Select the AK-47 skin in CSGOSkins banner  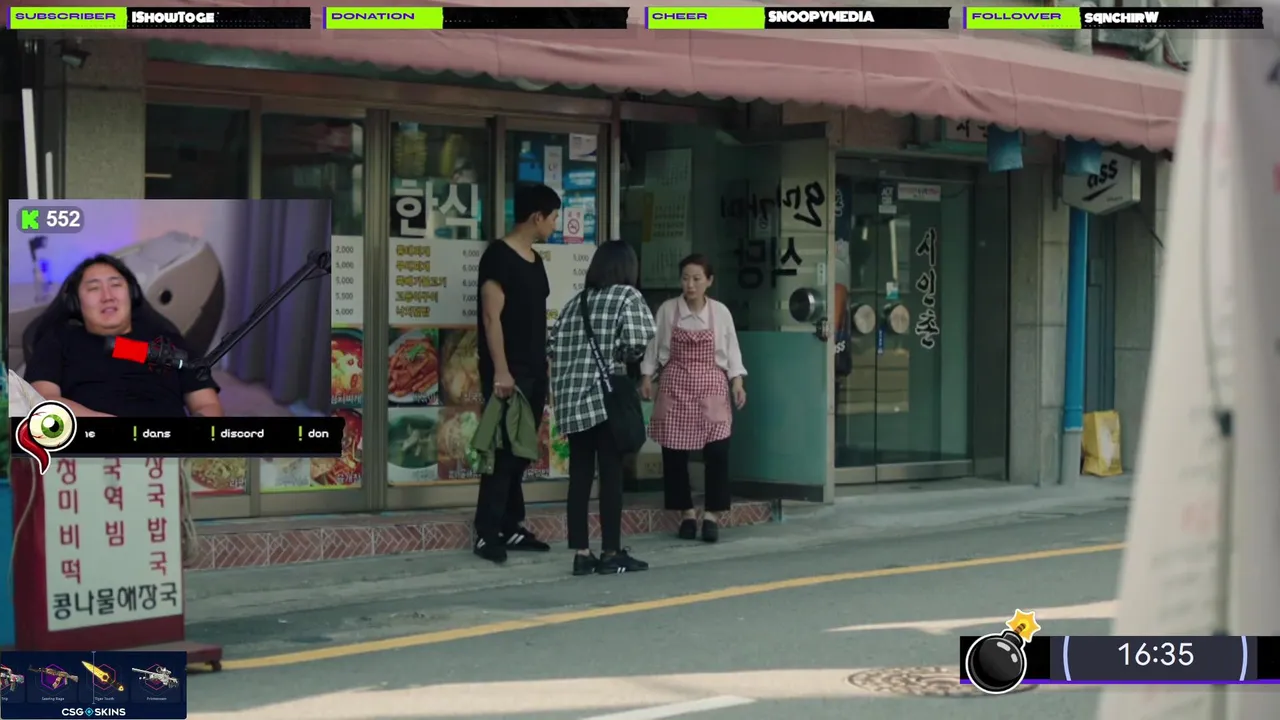53,678
